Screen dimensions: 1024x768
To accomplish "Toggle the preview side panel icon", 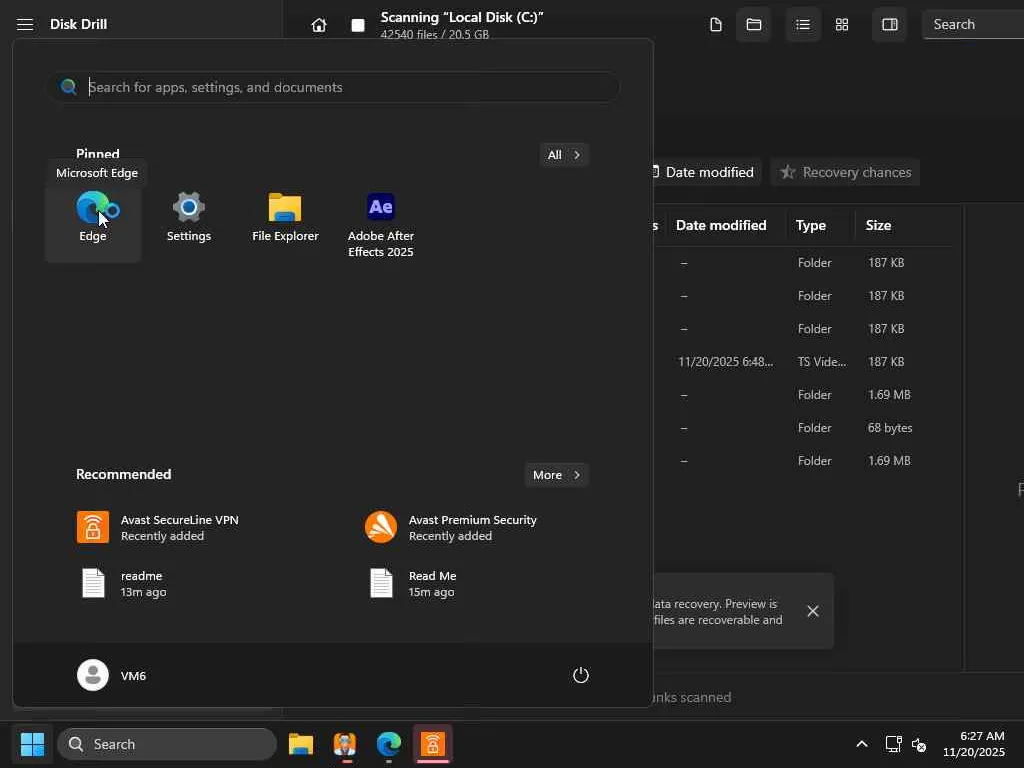I will tap(889, 25).
